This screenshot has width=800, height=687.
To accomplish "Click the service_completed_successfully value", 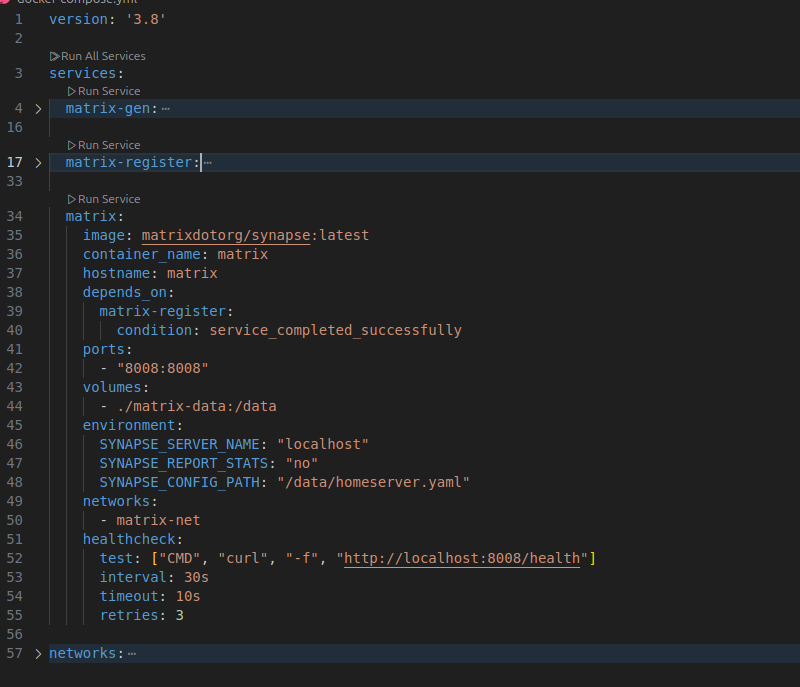I will (336, 330).
